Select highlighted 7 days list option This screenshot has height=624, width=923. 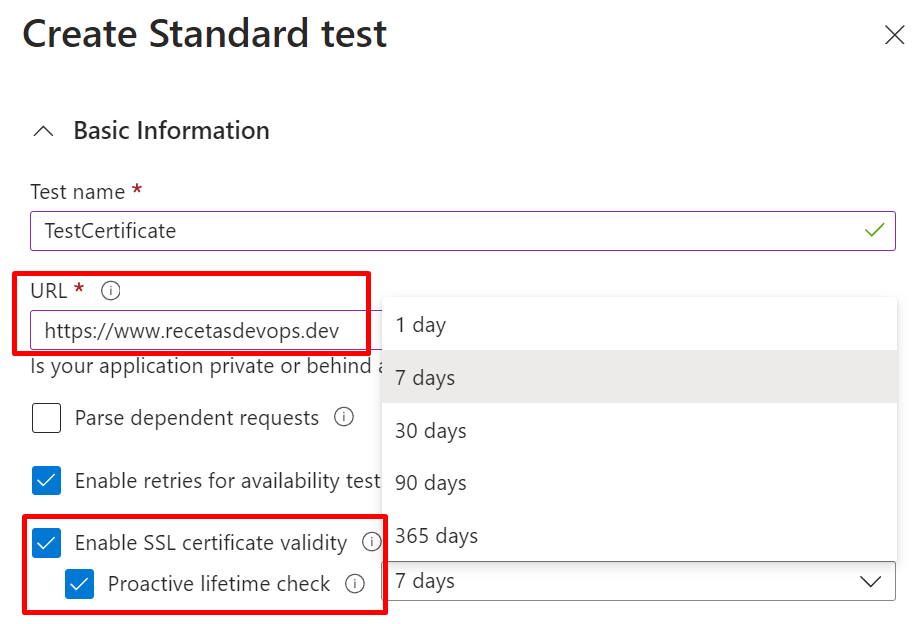coord(639,377)
